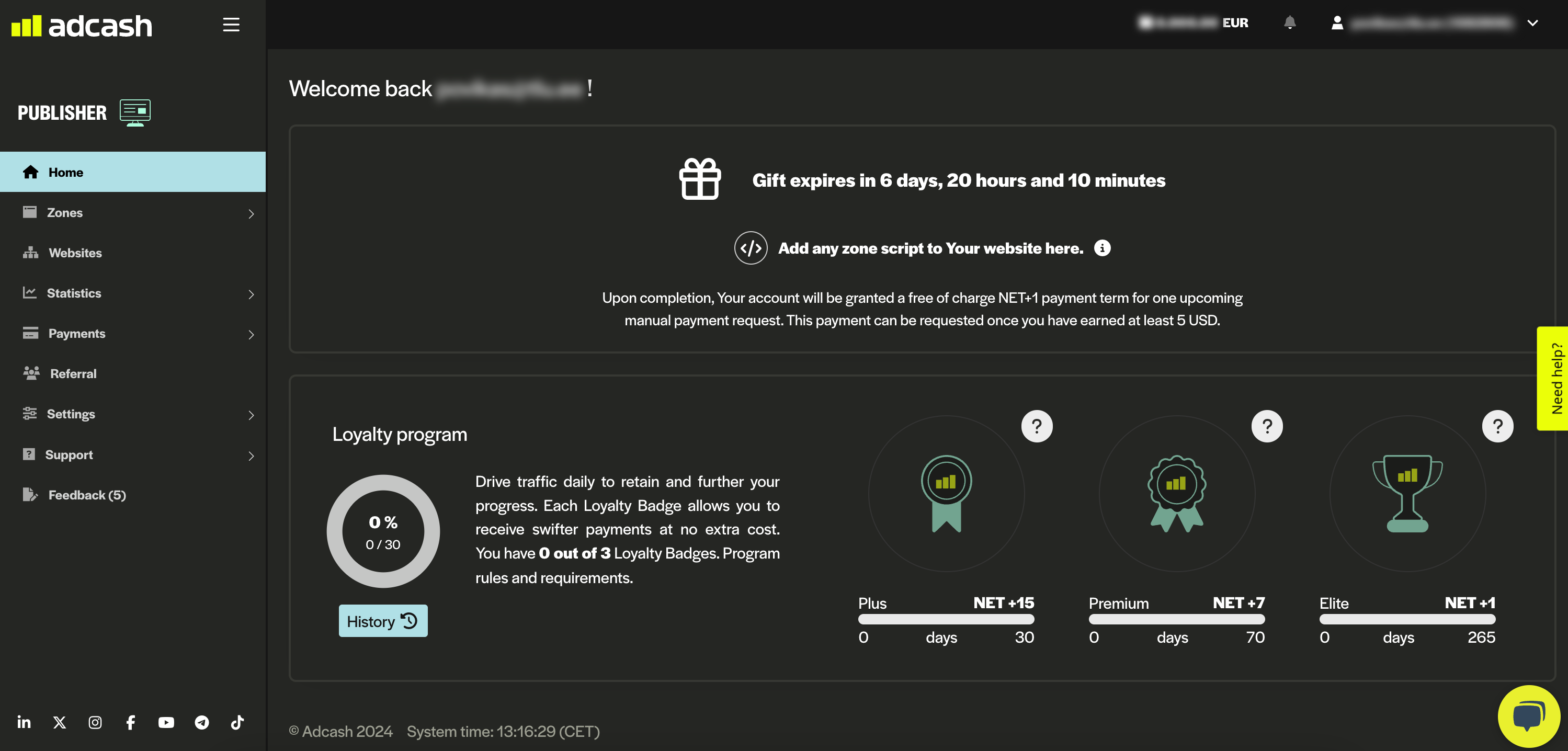Open the user account dropdown arrow
This screenshot has width=1568, height=751.
[1532, 23]
